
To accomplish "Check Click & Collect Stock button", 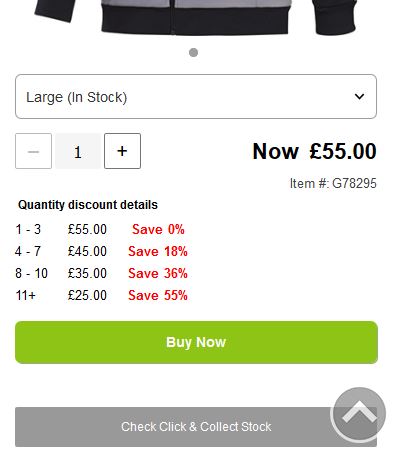I will coord(196,427).
